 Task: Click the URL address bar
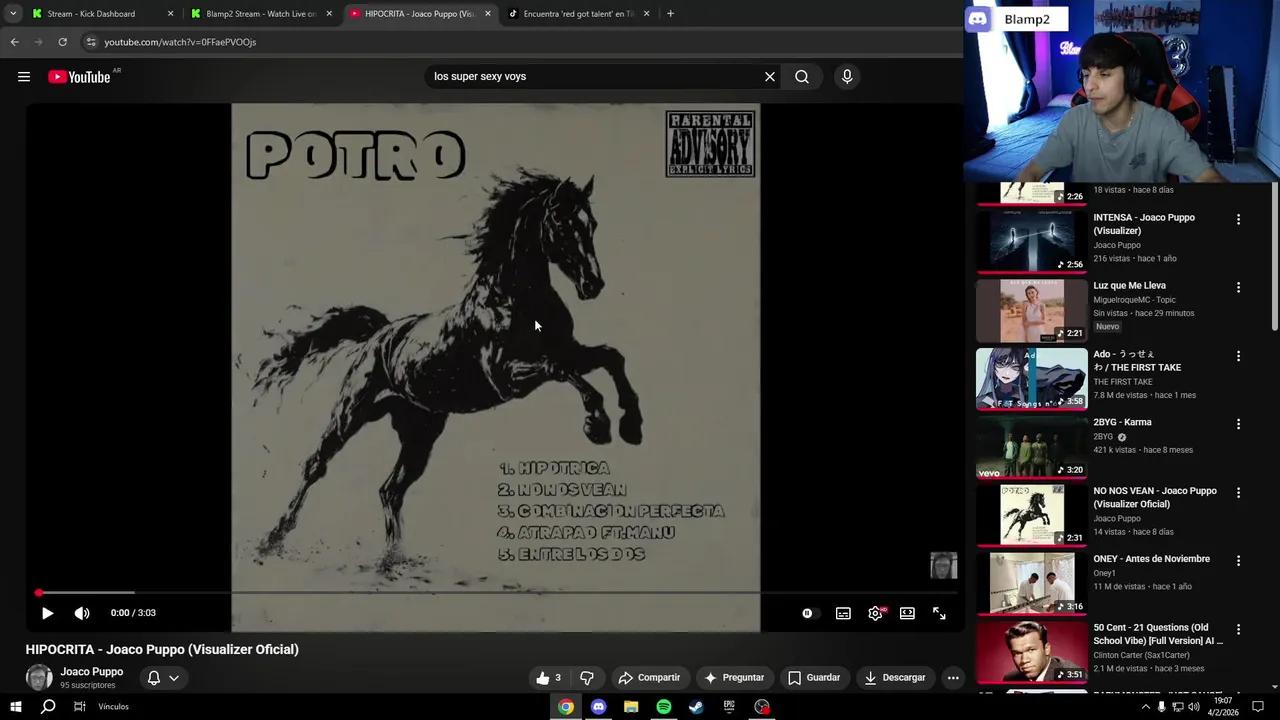tap(520, 42)
